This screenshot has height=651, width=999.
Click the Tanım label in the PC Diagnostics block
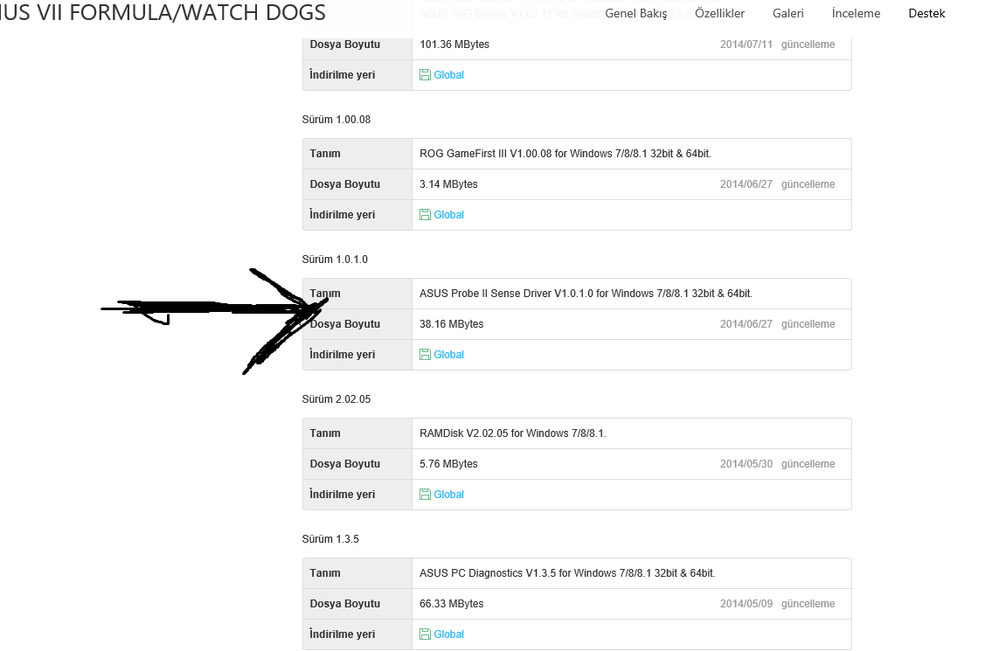coord(325,573)
